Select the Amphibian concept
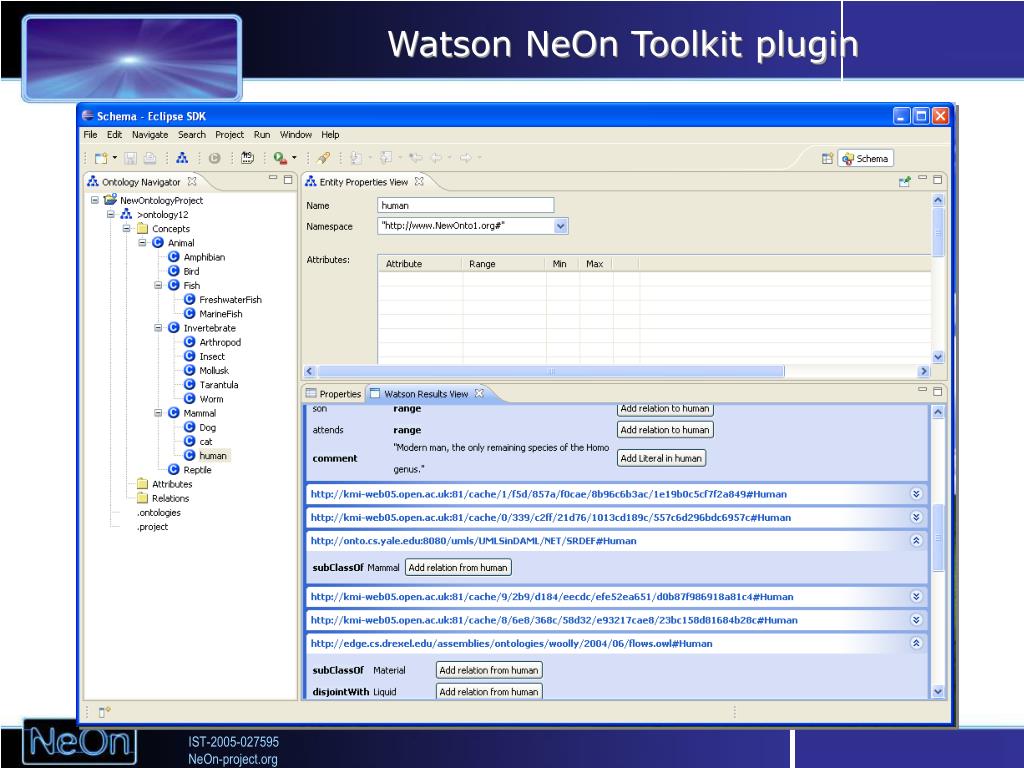The image size is (1024, 768). coord(204,257)
